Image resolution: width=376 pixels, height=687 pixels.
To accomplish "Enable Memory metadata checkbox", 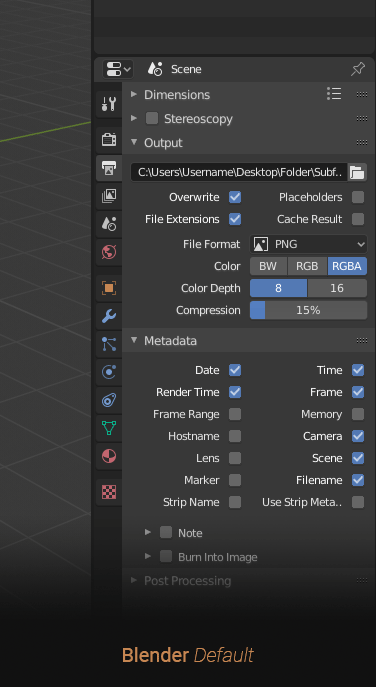I will (358, 414).
